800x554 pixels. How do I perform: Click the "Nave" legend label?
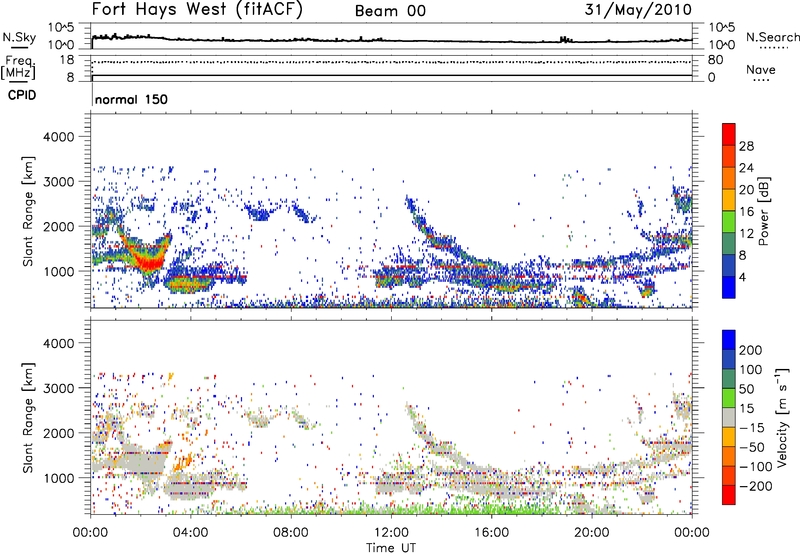[761, 69]
